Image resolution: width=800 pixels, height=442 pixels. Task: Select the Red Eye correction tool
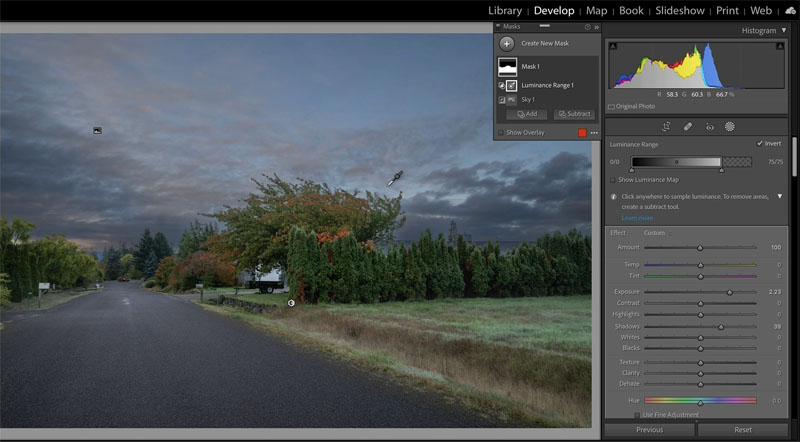coord(710,127)
